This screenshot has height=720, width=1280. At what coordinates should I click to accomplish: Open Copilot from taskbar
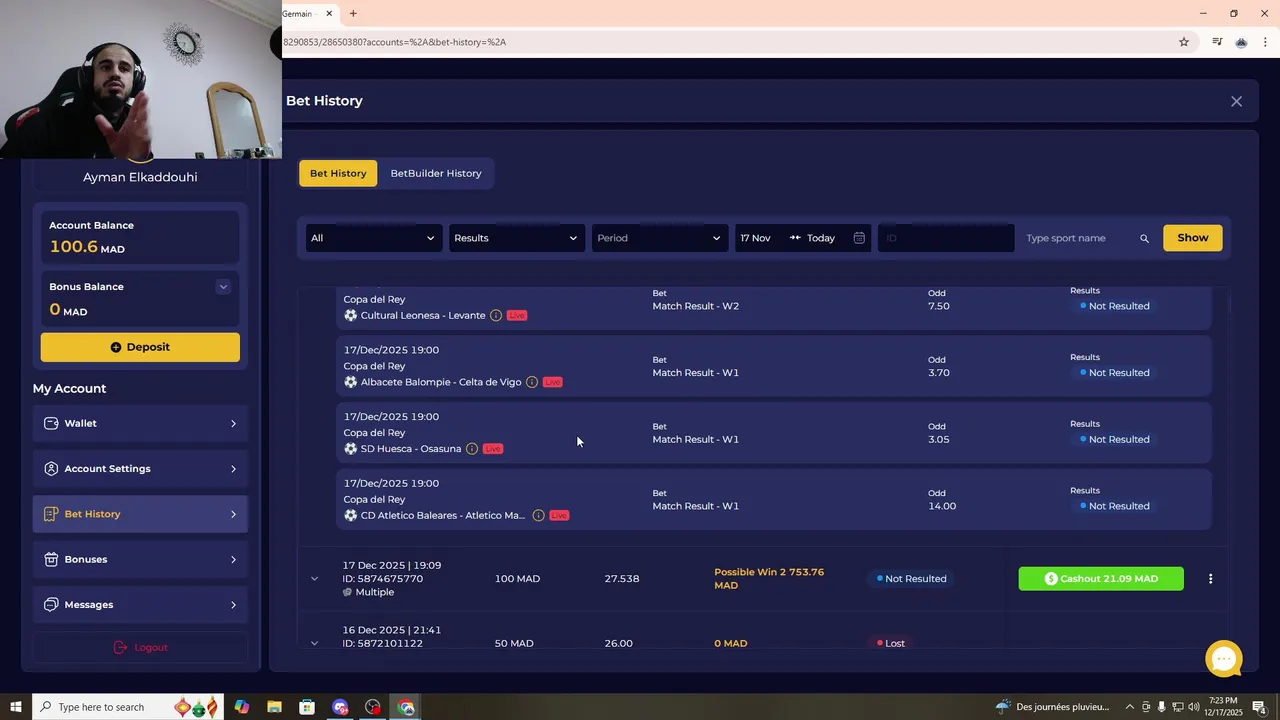(241, 707)
